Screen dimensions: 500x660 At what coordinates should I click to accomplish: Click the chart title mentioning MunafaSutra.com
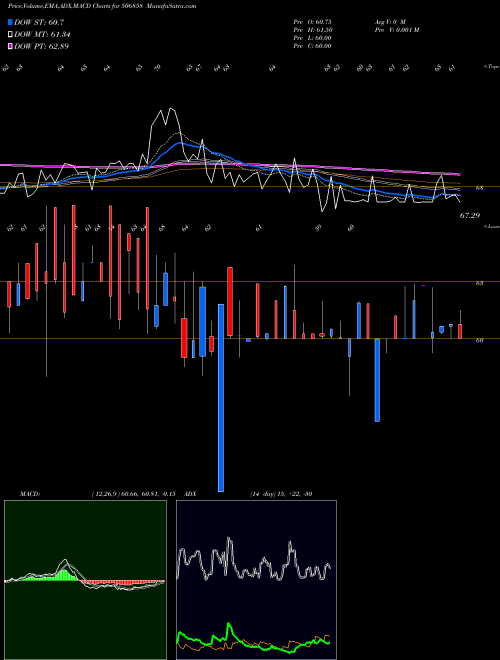[102, 6]
